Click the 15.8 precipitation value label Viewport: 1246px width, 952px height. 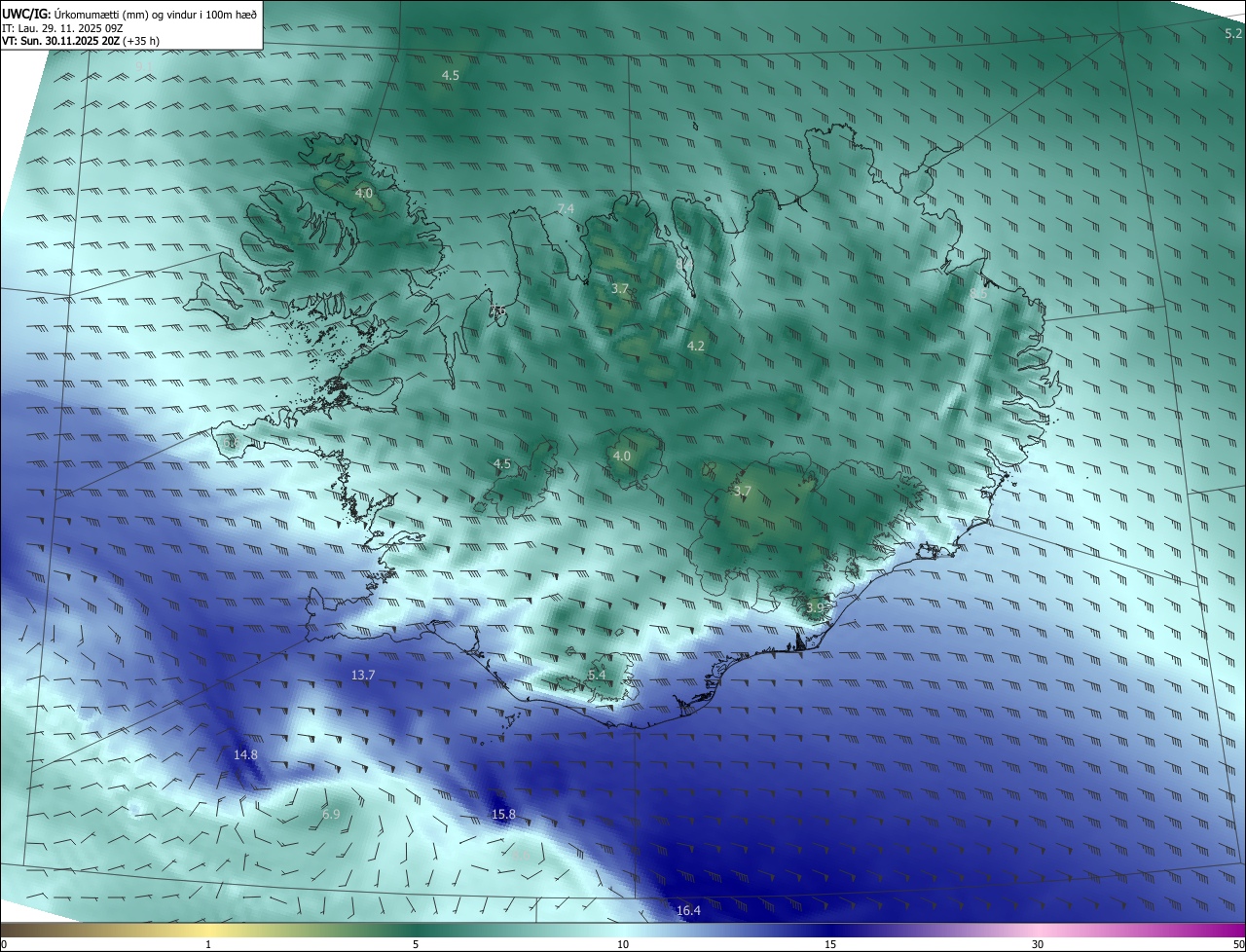pyautogui.click(x=503, y=814)
